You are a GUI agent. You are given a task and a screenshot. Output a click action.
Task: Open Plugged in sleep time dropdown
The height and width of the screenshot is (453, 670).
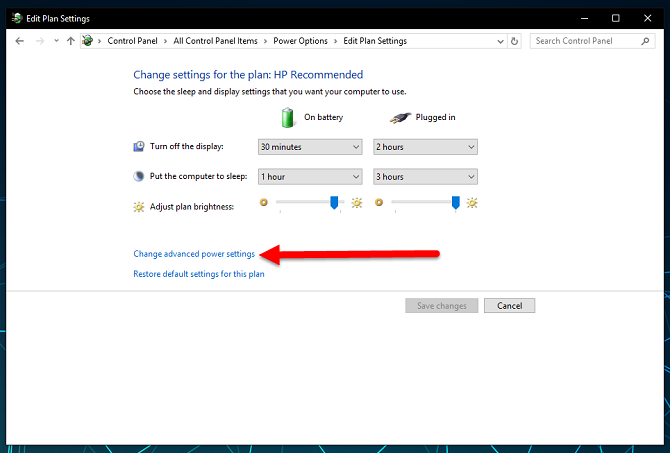pos(425,177)
